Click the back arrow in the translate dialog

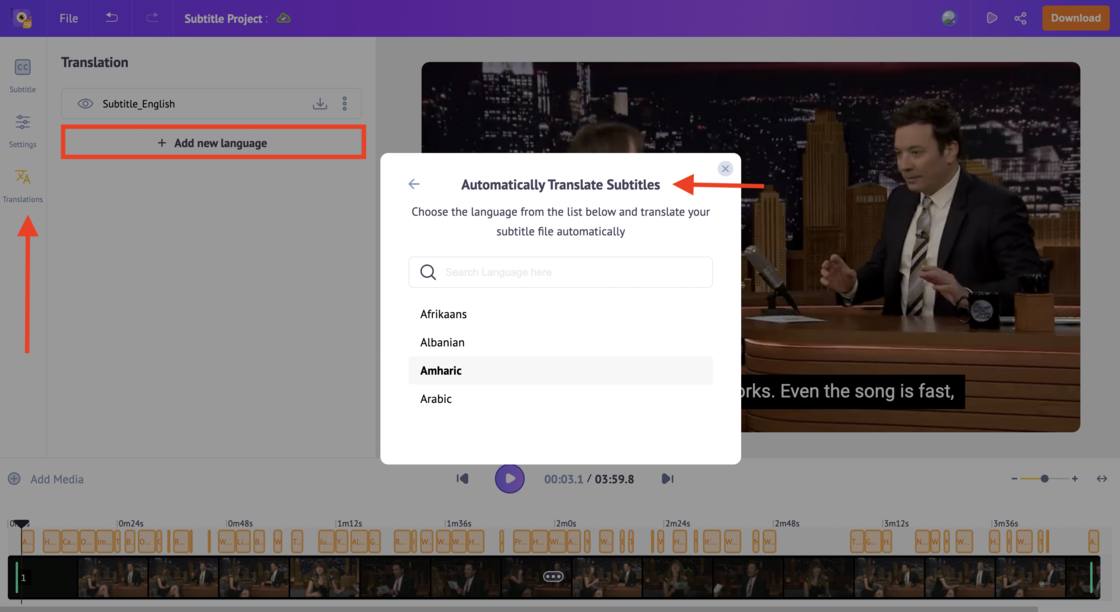(x=414, y=184)
